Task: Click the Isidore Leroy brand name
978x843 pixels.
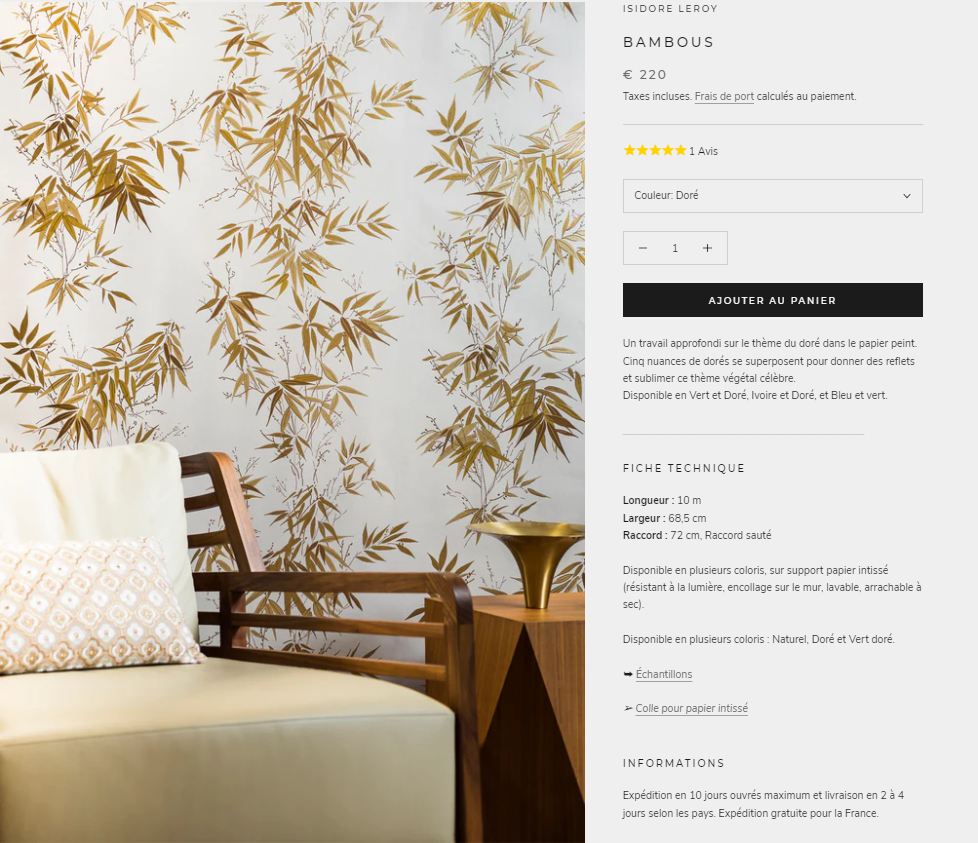Action: [670, 9]
